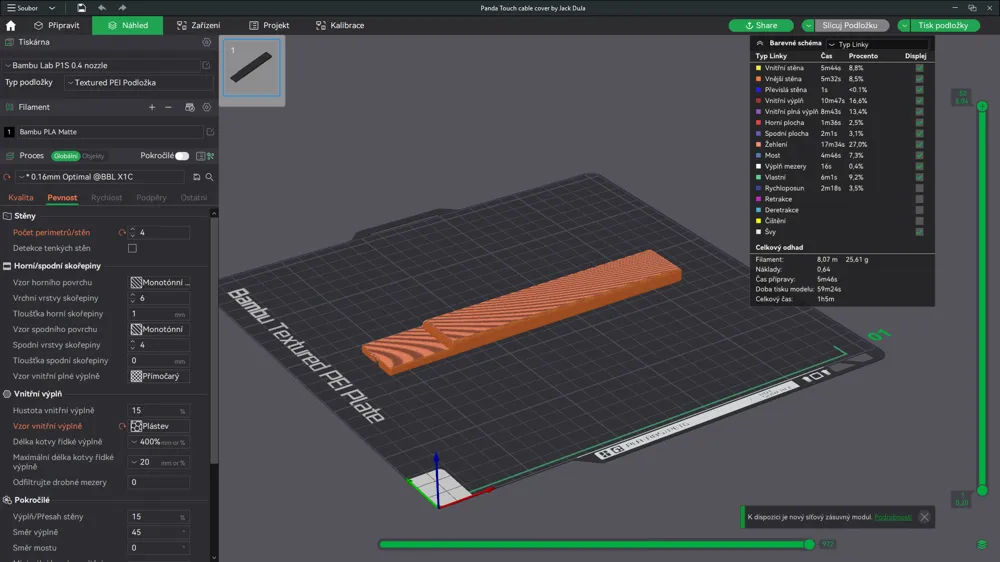
Task: Search process settings with the magnifier icon
Action: [x=209, y=177]
